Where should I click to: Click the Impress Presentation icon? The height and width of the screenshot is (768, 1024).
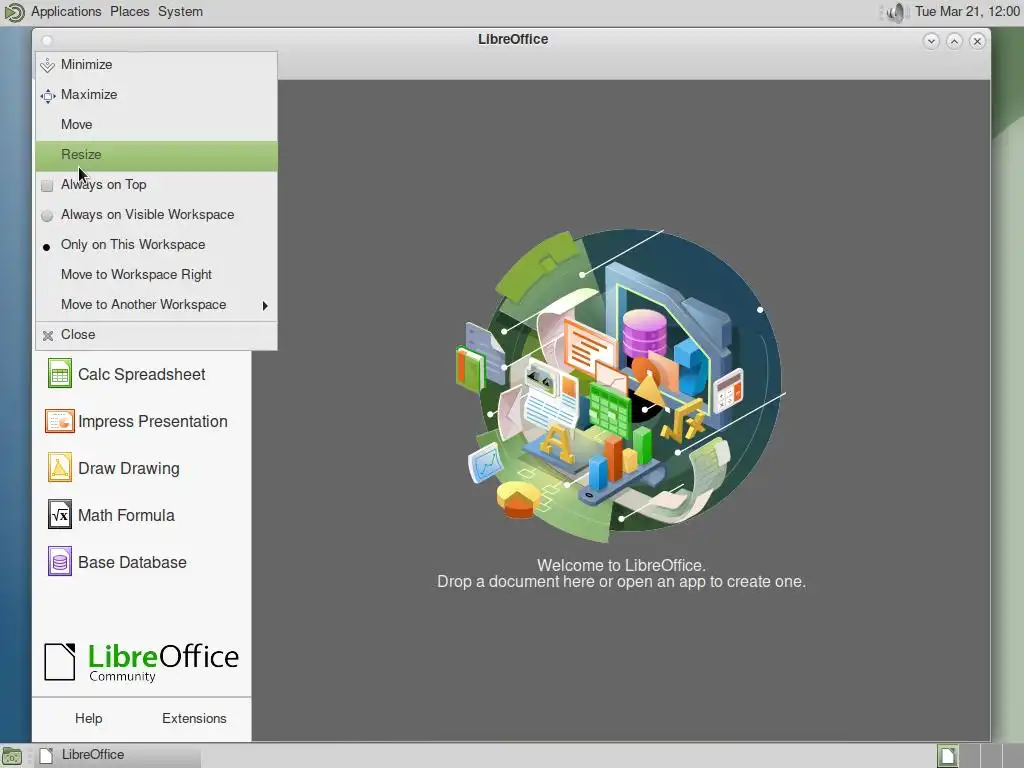click(x=59, y=421)
